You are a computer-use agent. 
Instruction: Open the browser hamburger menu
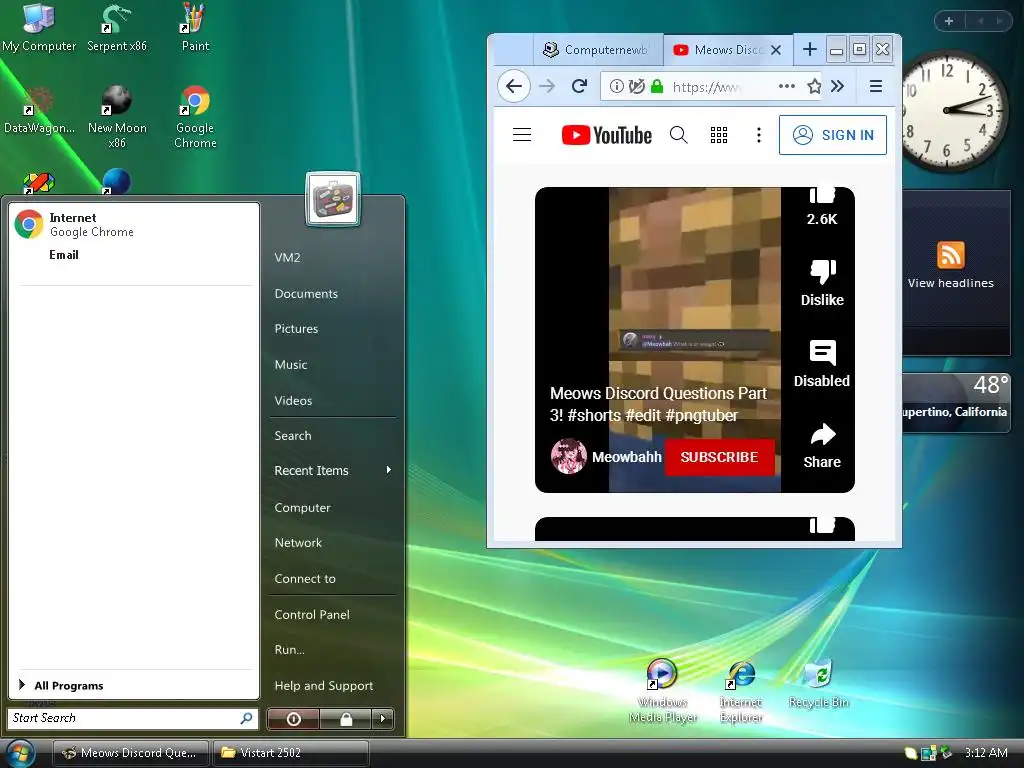coord(876,86)
